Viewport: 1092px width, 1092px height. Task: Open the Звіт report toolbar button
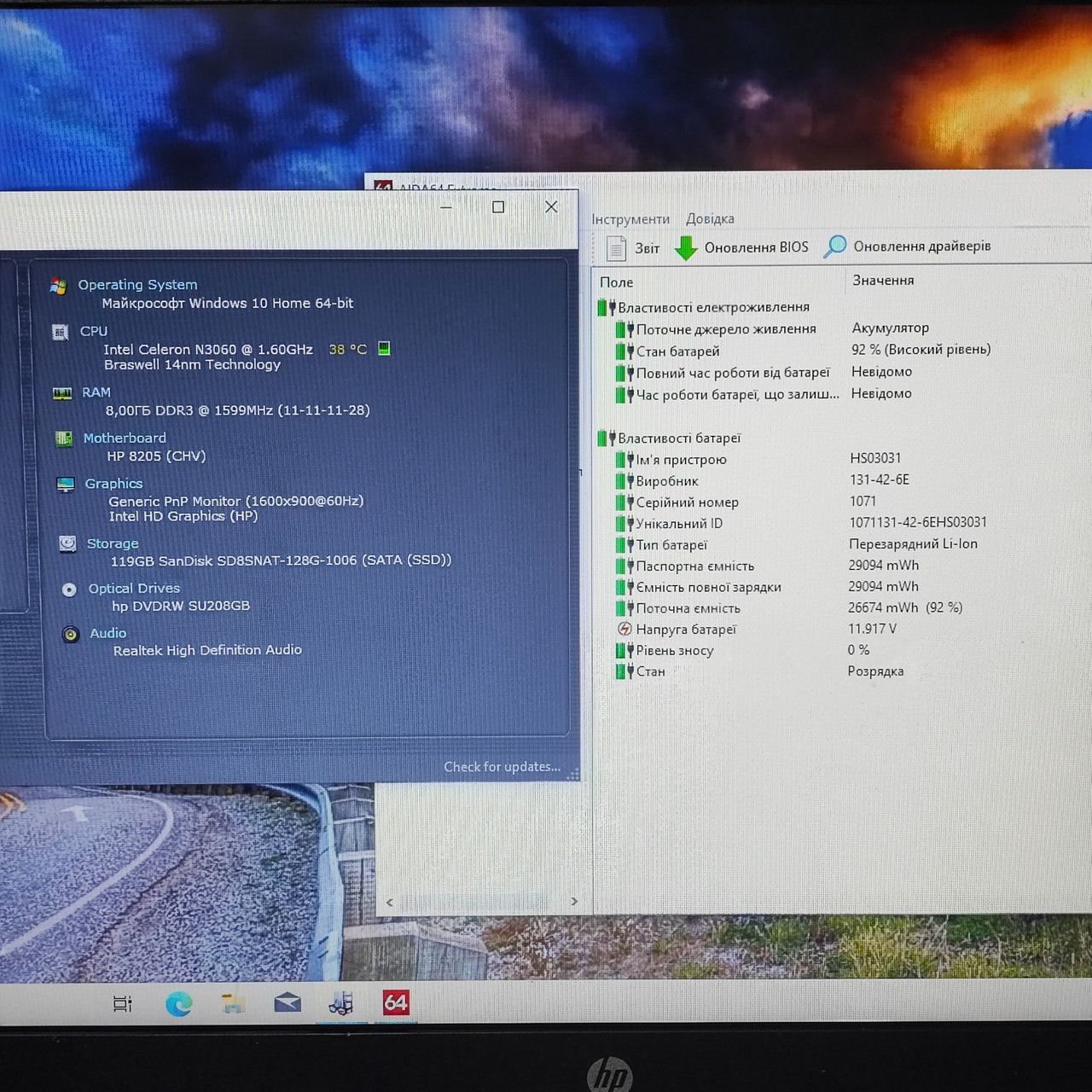[633, 248]
